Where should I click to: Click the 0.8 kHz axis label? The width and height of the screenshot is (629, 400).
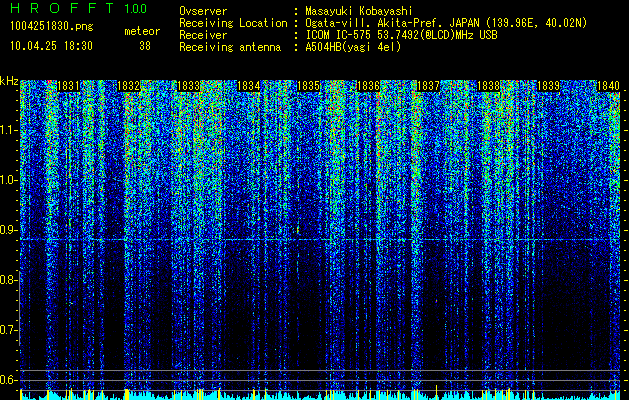click(x=8, y=280)
